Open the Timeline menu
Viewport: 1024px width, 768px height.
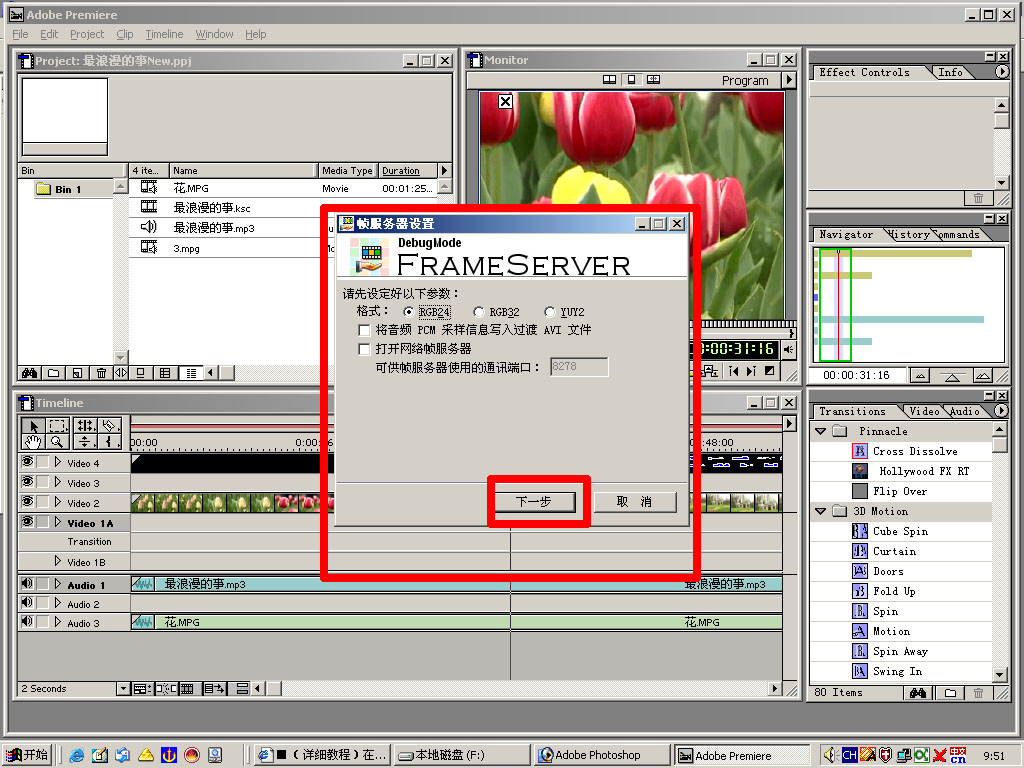pyautogui.click(x=164, y=34)
